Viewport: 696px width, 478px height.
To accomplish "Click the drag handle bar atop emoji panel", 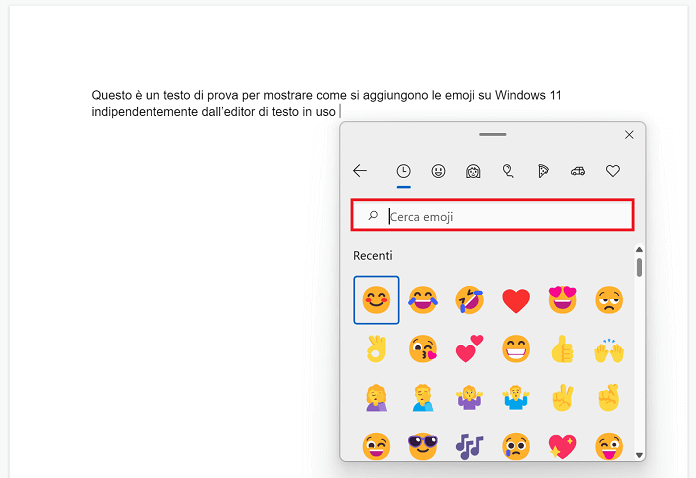I will (493, 134).
